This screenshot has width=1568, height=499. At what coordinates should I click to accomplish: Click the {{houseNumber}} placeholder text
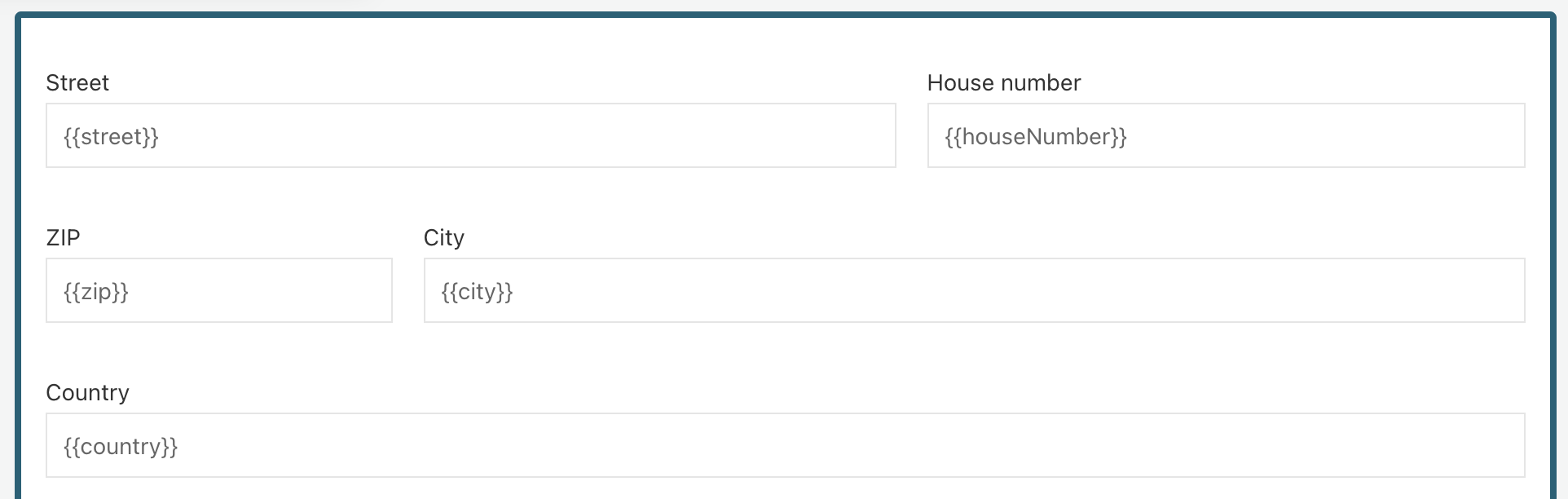1035,136
